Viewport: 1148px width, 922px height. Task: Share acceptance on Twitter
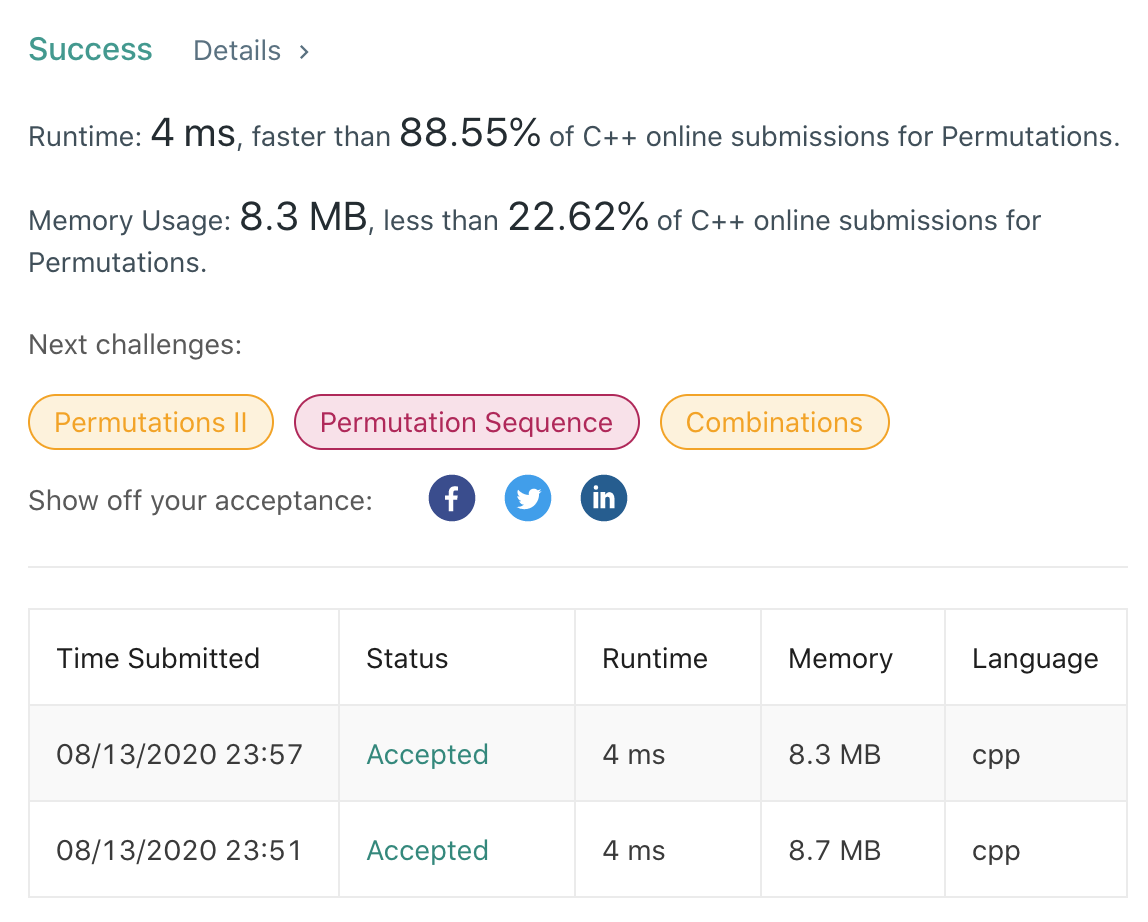coord(528,497)
